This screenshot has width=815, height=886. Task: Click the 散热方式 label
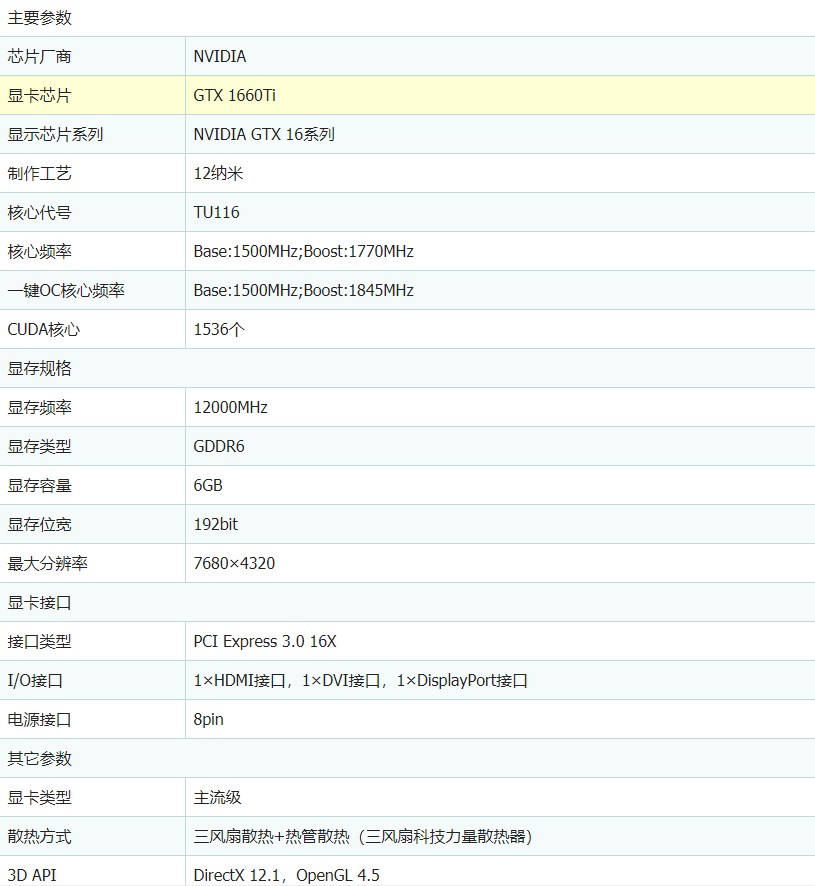40,836
